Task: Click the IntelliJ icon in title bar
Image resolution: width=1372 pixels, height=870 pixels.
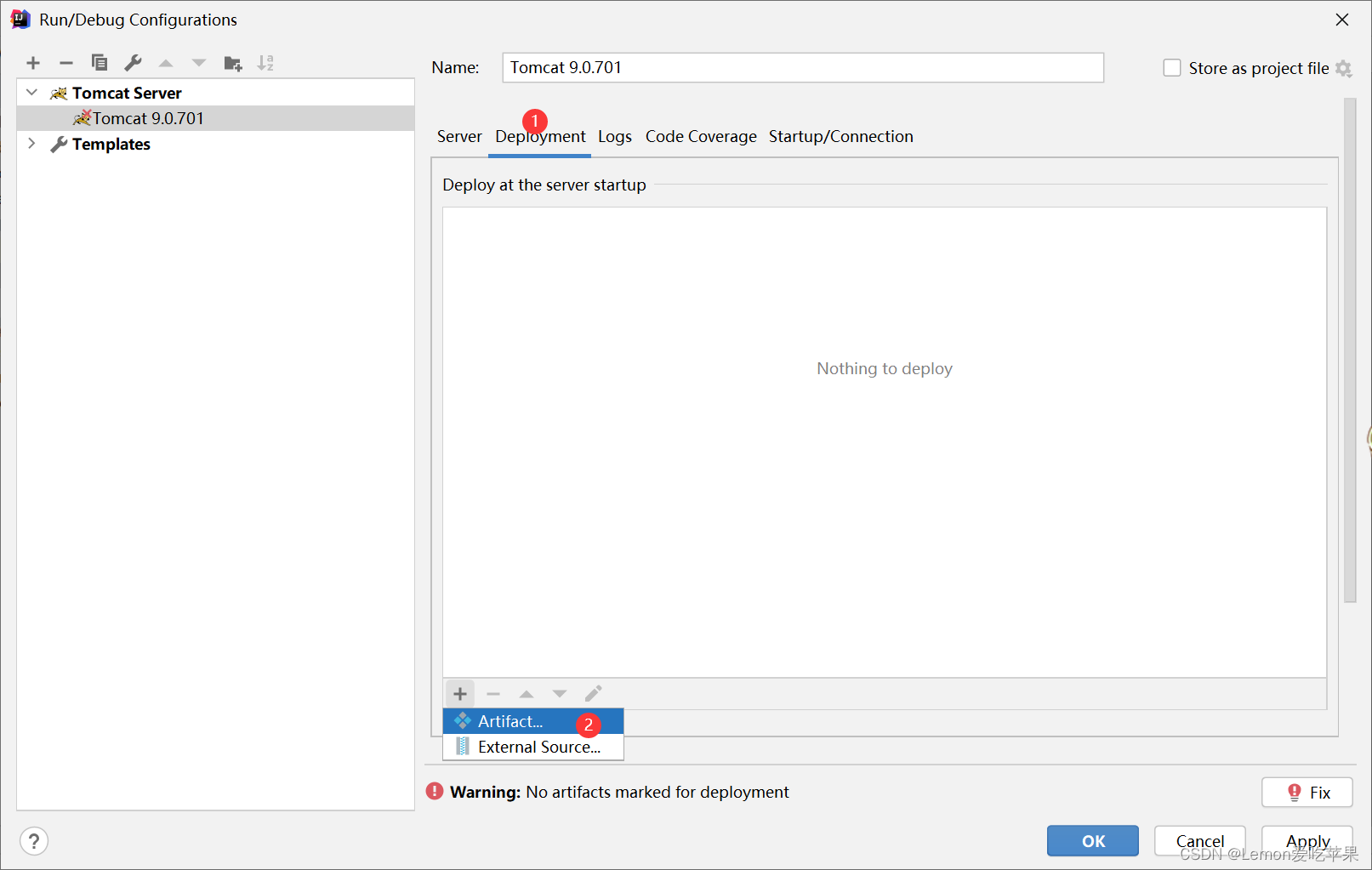Action: 20,20
